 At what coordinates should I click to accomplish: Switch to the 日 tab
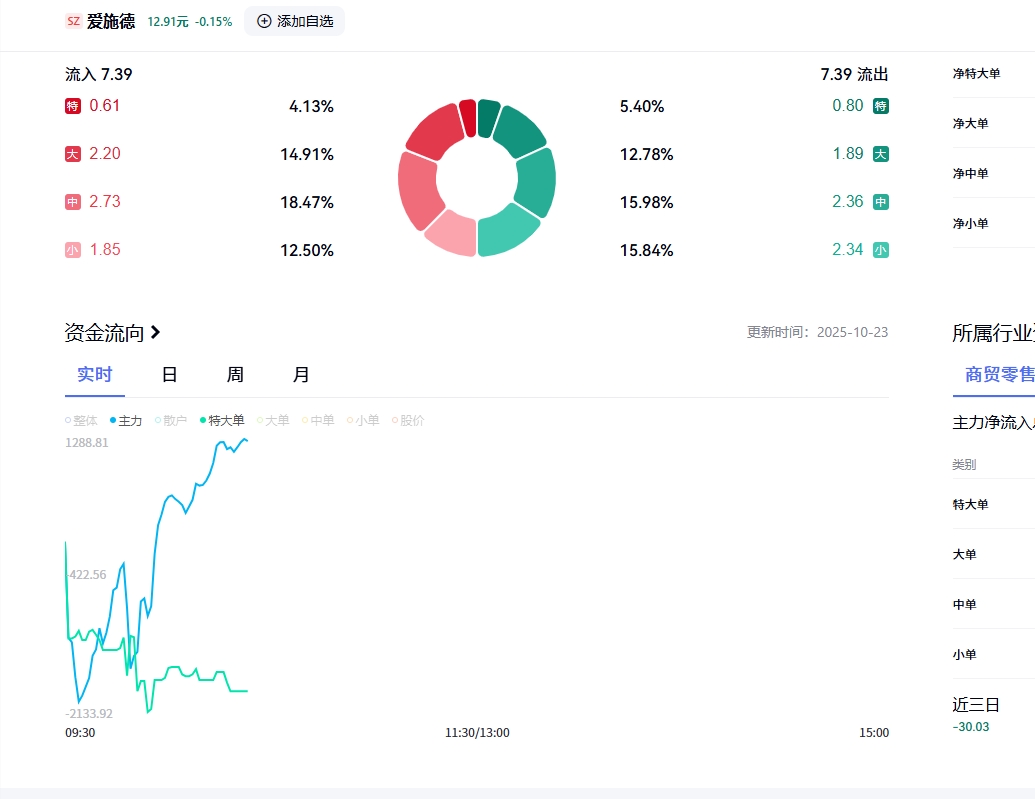click(x=170, y=375)
